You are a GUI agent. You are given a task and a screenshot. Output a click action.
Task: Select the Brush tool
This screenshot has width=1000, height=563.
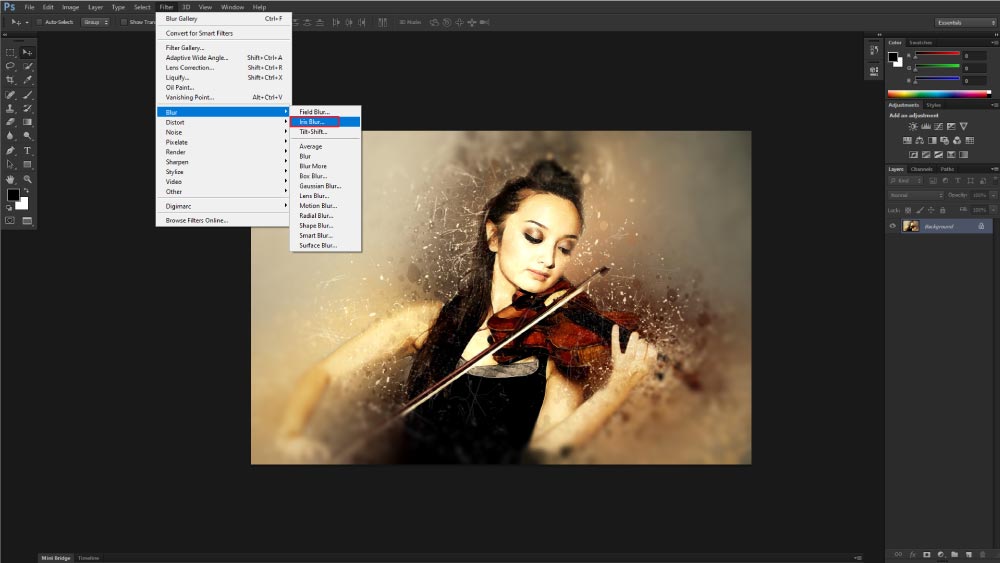click(x=27, y=94)
